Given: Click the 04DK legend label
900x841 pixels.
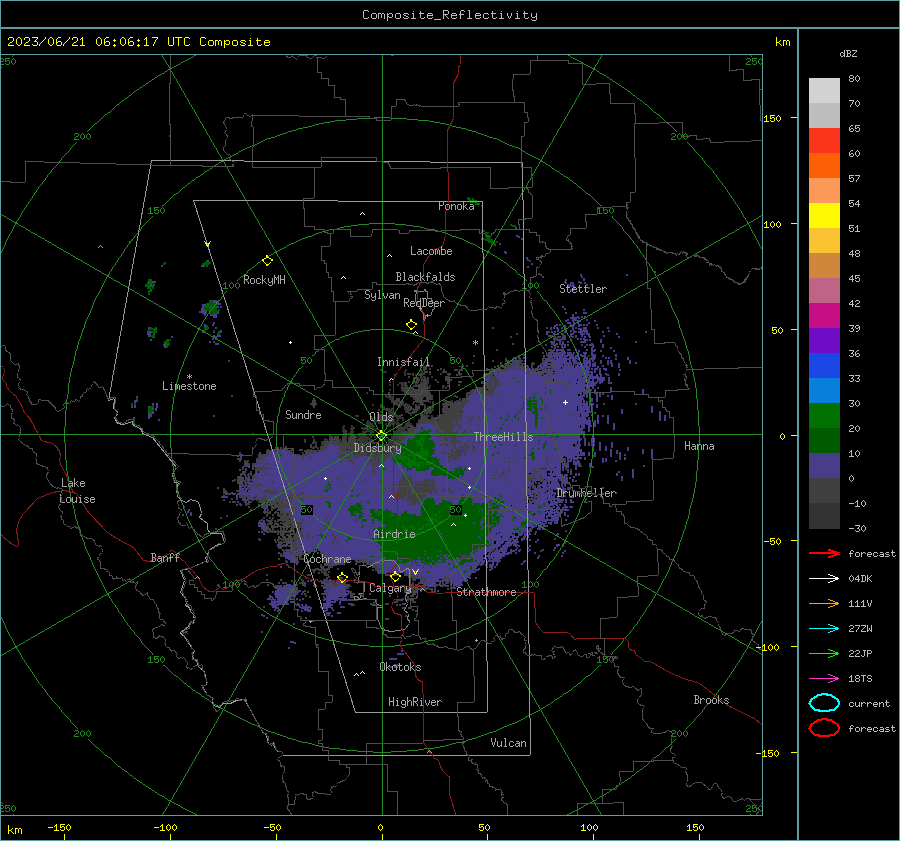Looking at the screenshot, I should [860, 579].
